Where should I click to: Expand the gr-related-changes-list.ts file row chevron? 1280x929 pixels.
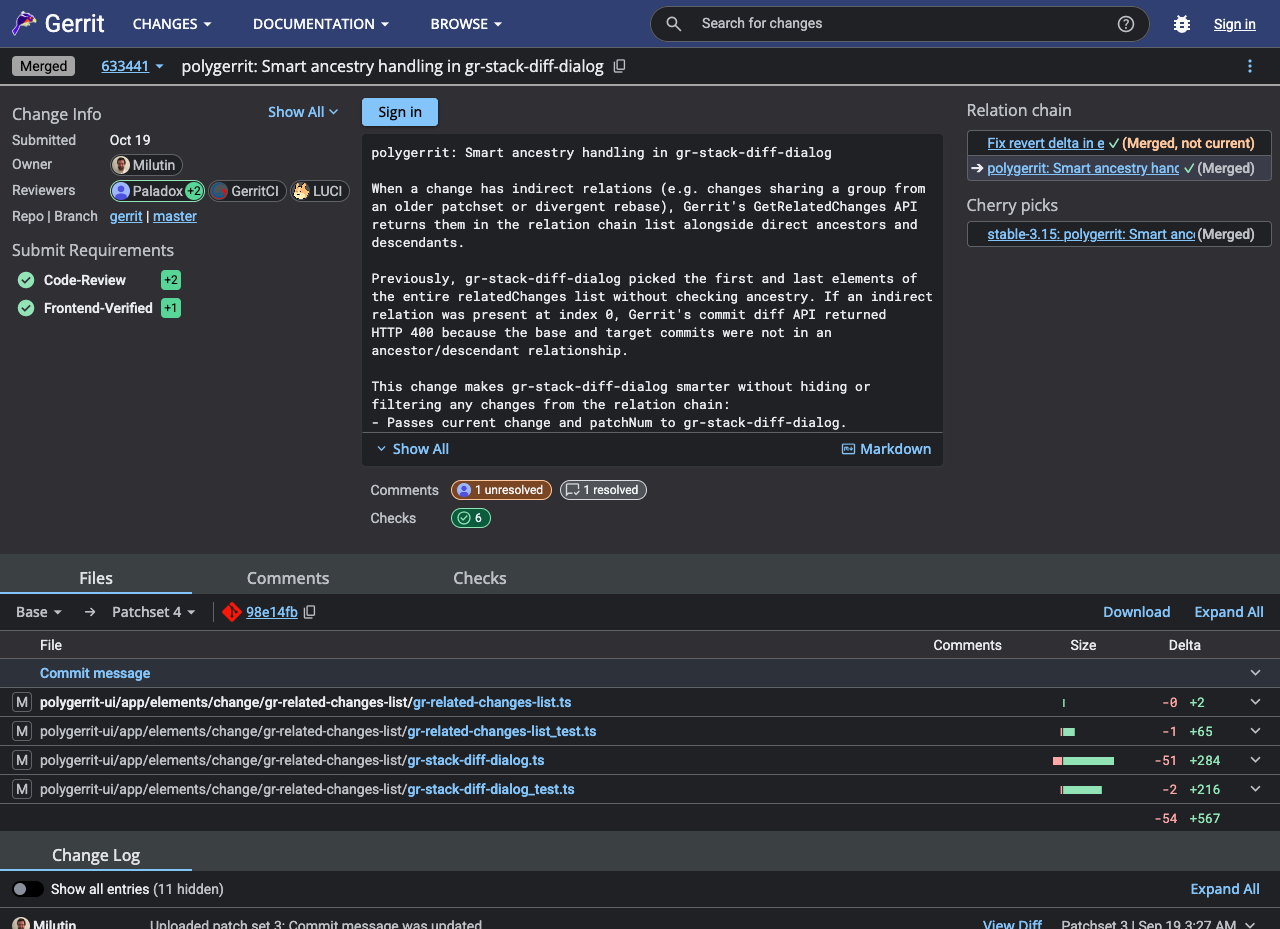[1256, 702]
